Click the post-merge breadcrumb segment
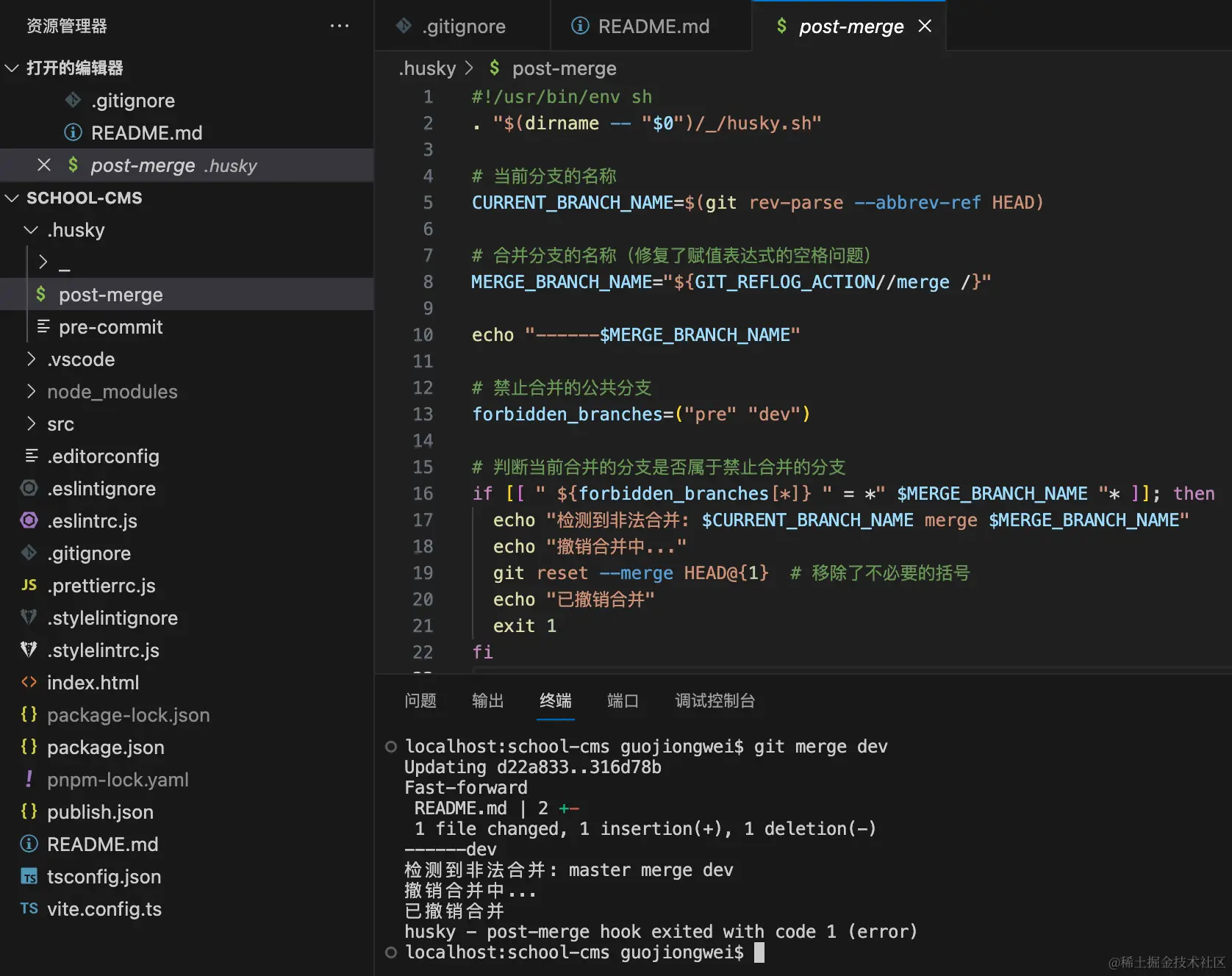 click(x=565, y=68)
